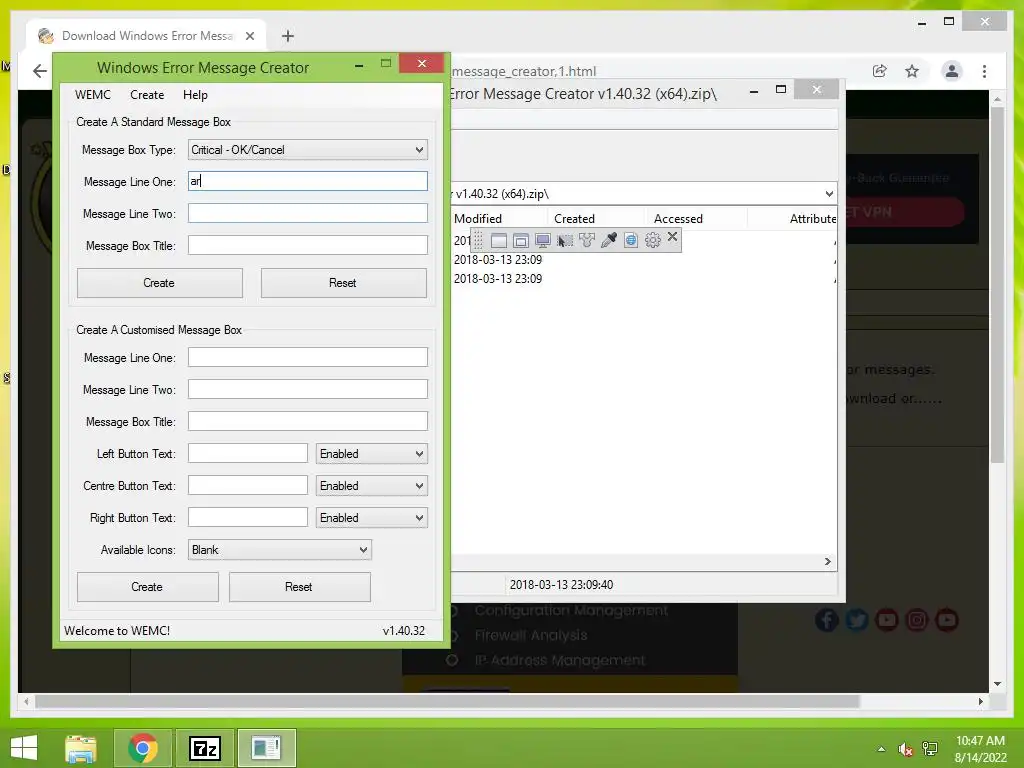Open a new browser tab
1024x768 pixels.
click(287, 36)
